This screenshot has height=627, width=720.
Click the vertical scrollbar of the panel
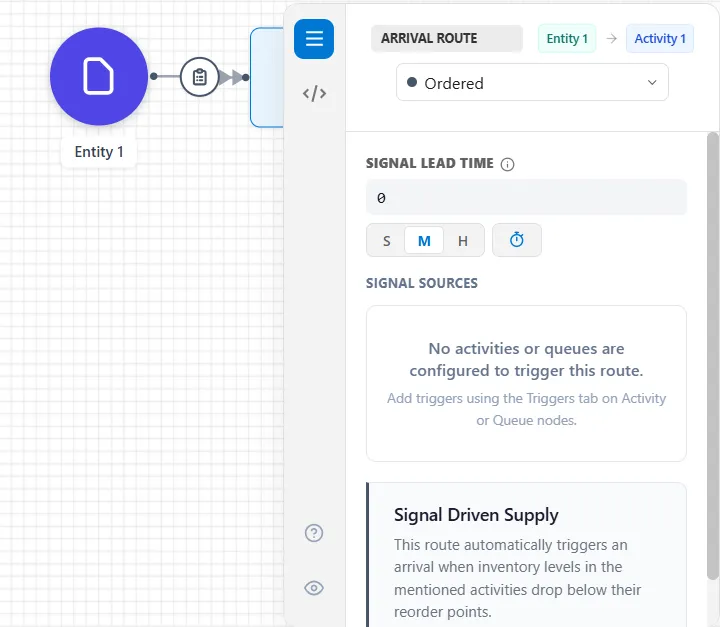713,356
